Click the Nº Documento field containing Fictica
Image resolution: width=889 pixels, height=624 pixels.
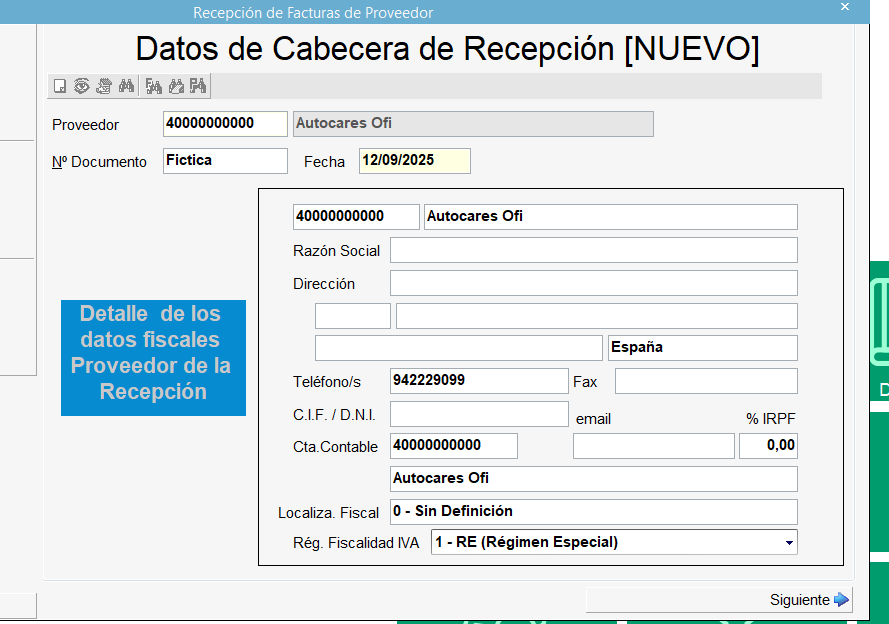[x=225, y=160]
